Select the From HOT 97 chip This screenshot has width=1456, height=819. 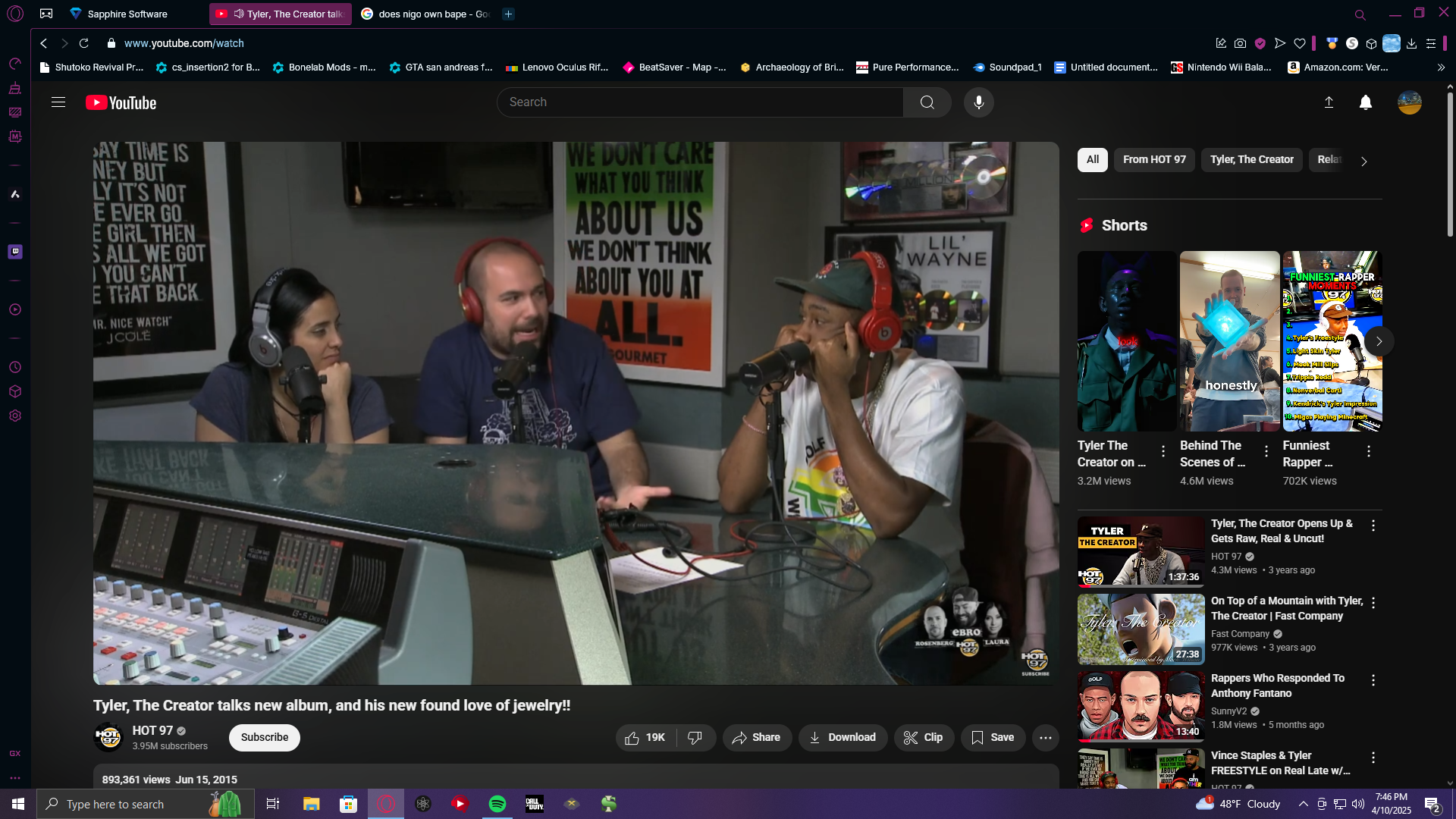[1153, 160]
